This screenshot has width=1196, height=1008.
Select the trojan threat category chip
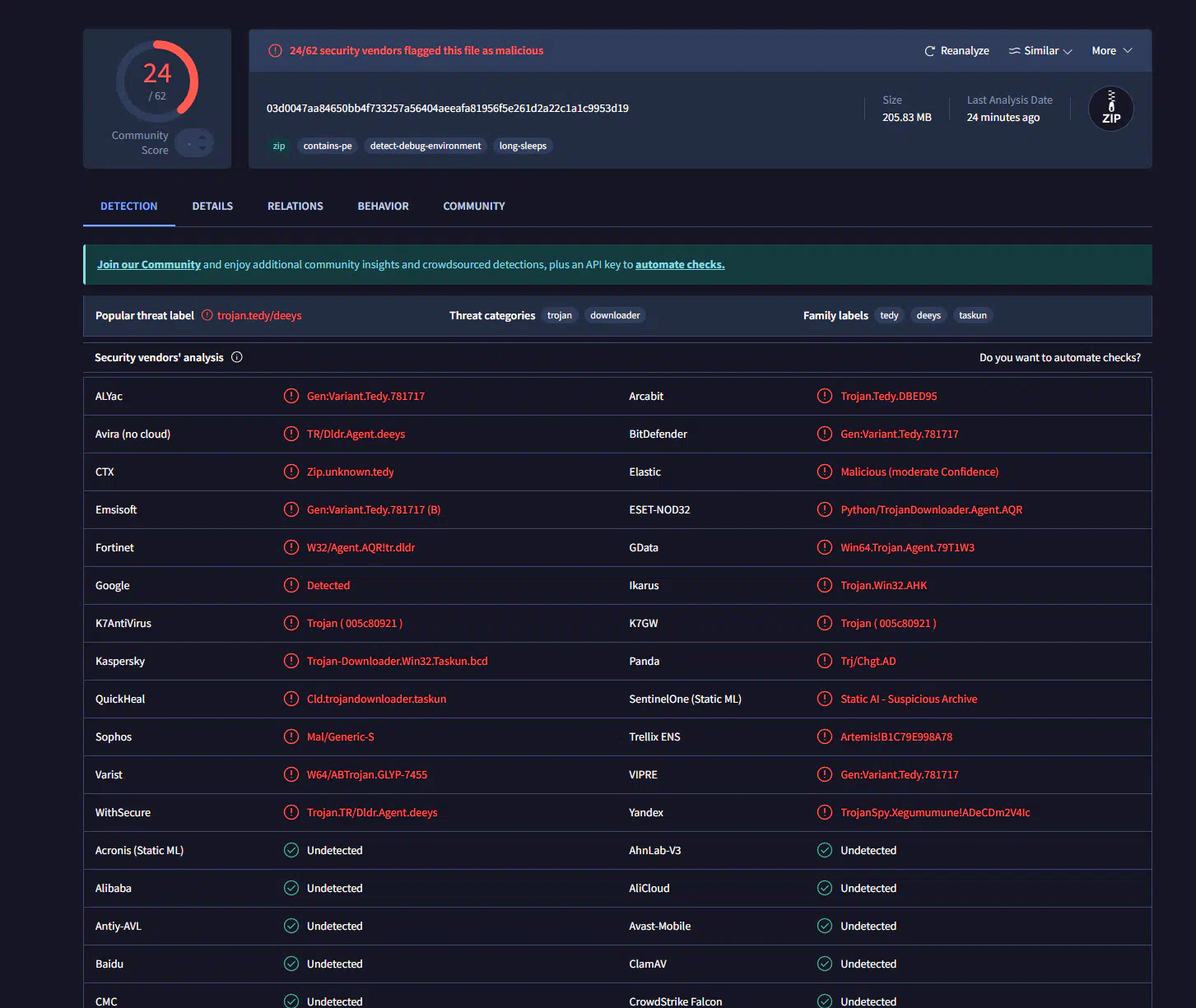click(x=560, y=315)
